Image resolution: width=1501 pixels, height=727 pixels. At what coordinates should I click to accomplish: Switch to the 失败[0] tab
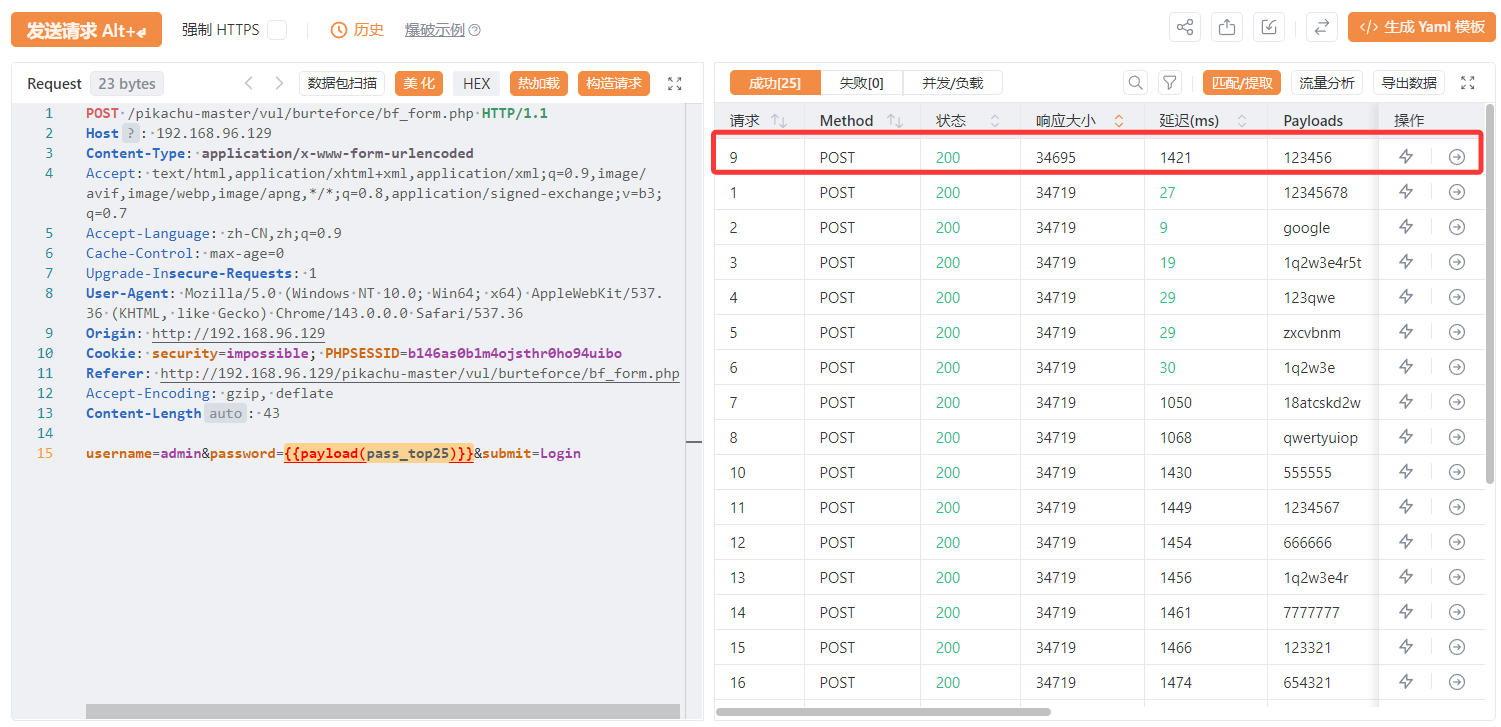861,83
